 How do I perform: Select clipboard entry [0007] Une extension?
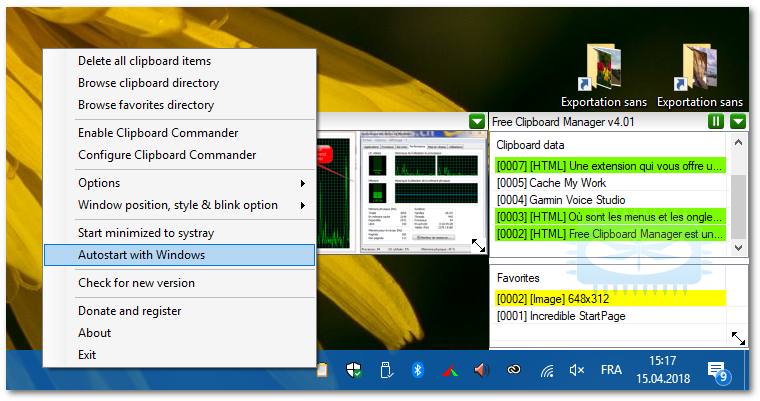pos(610,166)
